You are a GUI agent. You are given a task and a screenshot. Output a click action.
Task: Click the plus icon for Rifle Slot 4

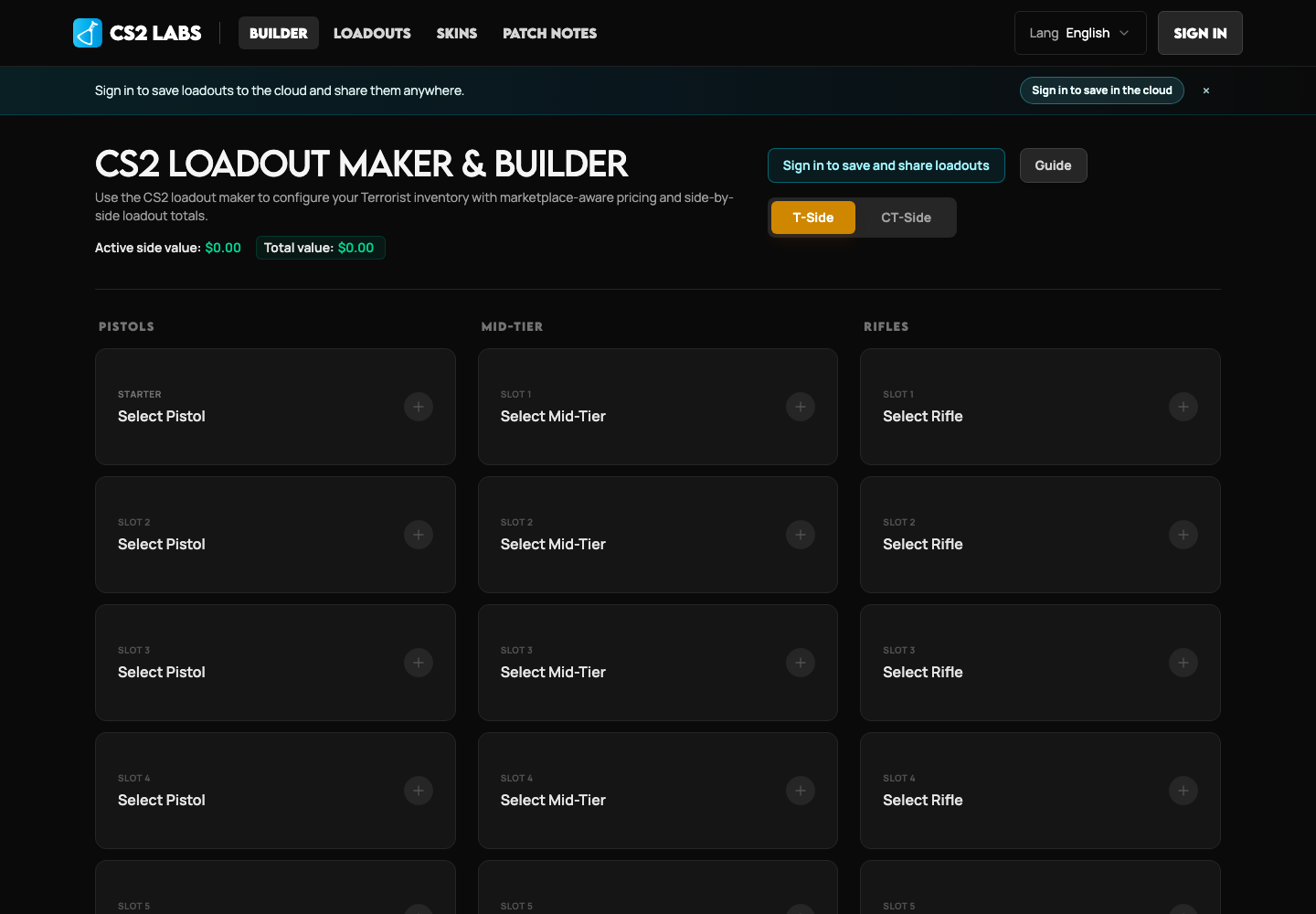coord(1183,791)
